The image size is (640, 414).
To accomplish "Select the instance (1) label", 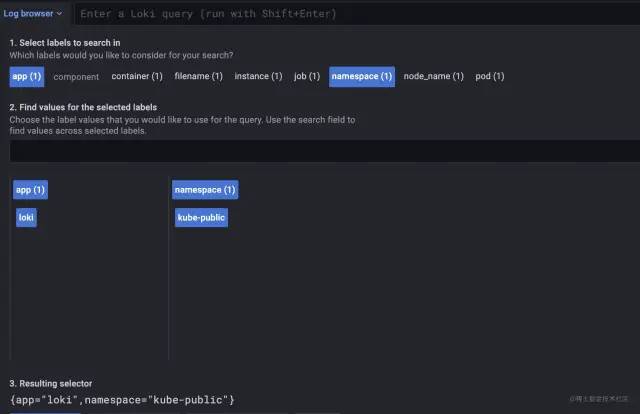I will (258, 76).
